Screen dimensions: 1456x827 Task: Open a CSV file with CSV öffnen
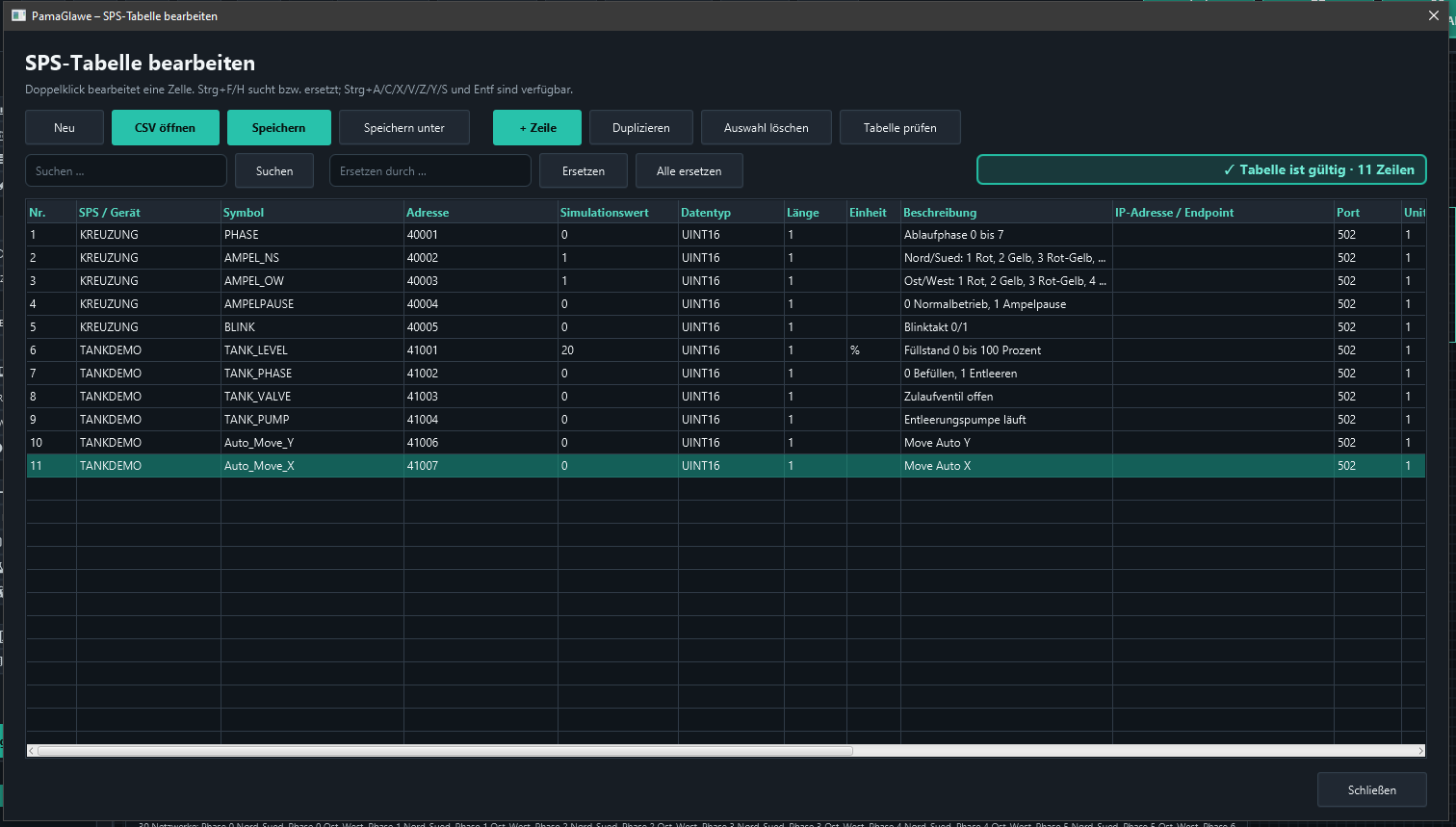tap(166, 128)
